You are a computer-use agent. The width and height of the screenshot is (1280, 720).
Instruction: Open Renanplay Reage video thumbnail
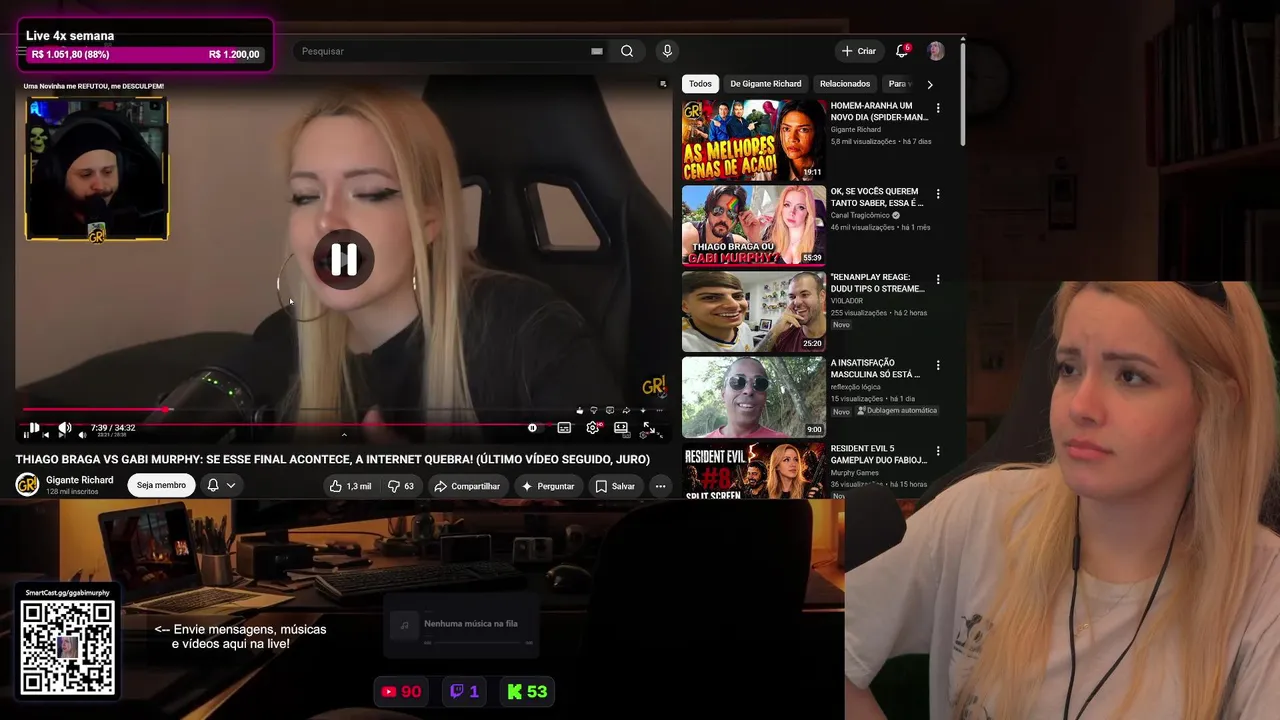(x=754, y=311)
